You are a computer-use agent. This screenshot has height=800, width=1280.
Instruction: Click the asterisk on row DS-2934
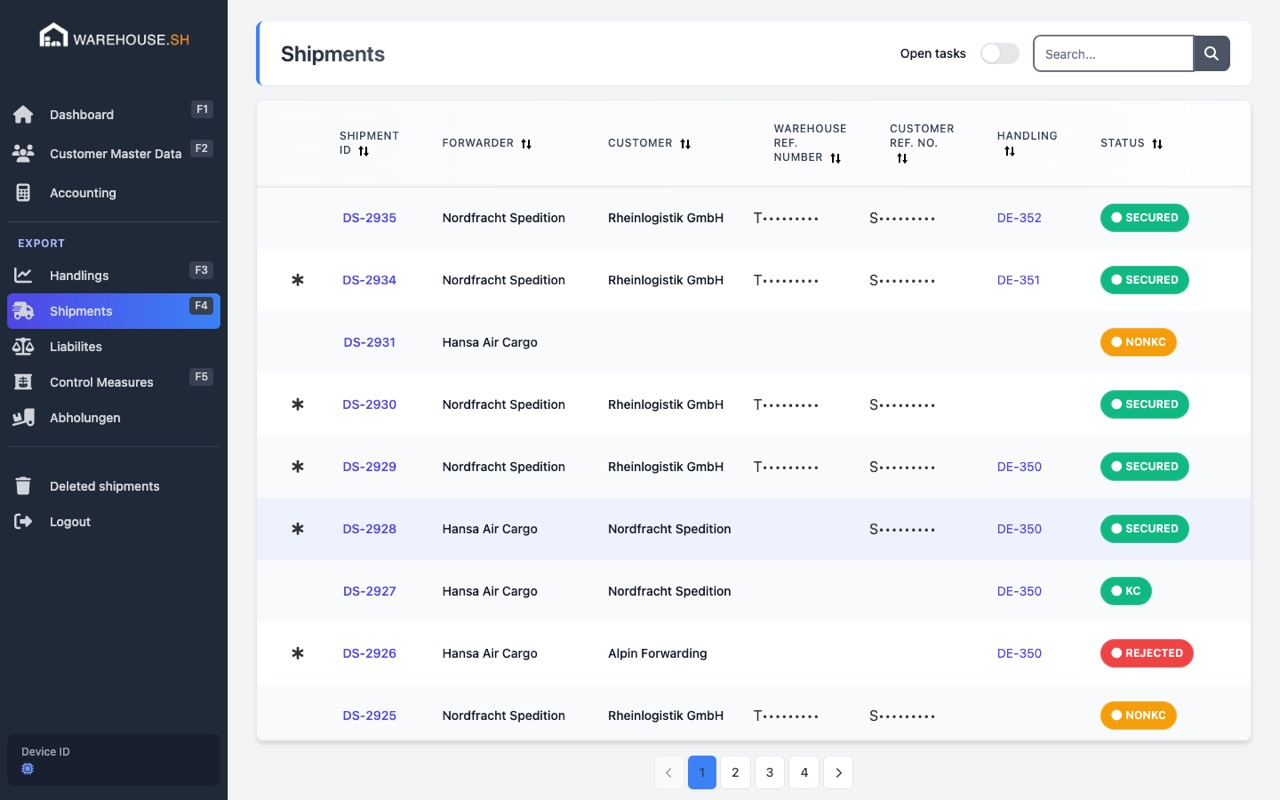297,280
